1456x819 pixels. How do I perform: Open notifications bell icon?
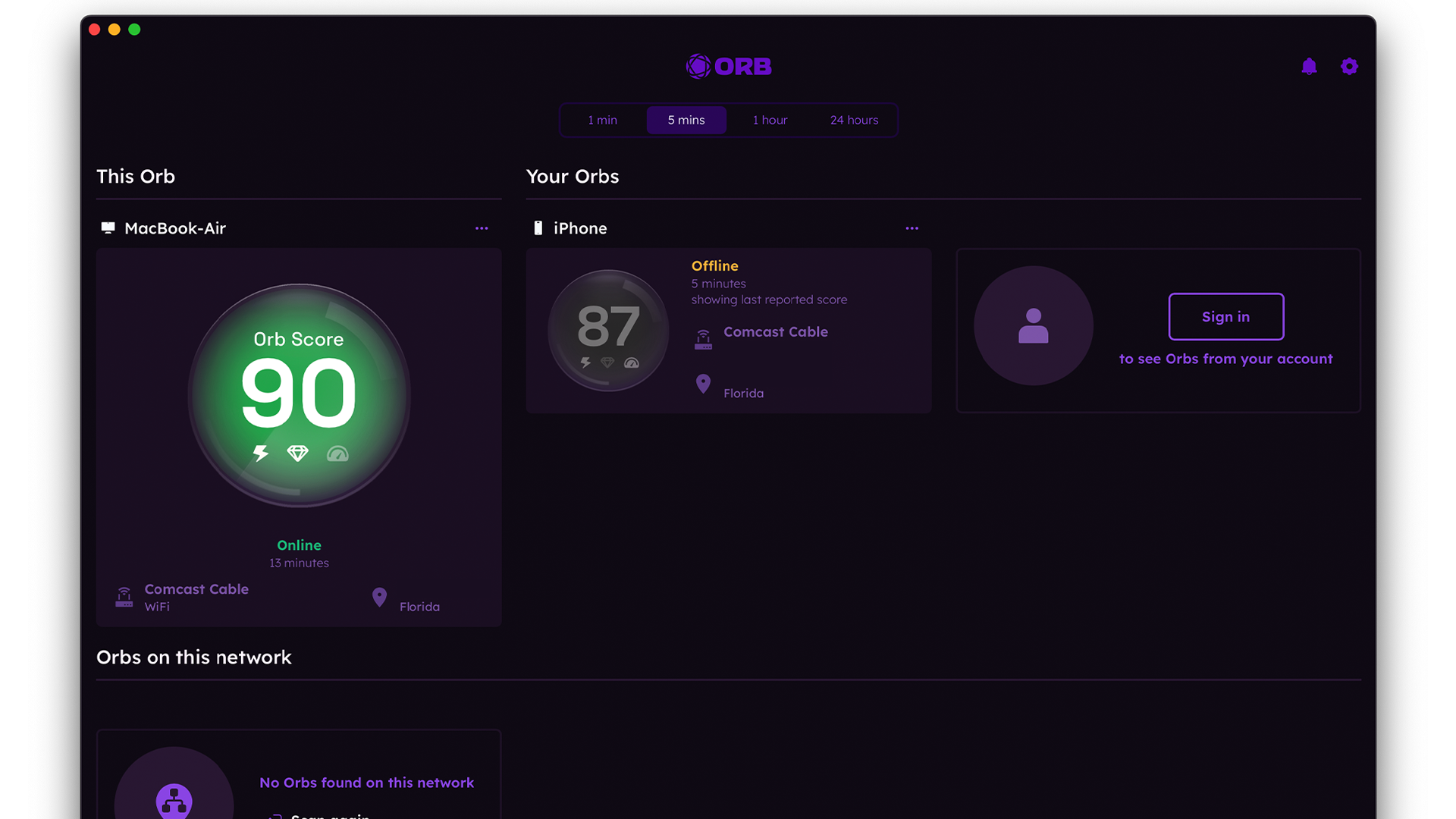(x=1309, y=67)
